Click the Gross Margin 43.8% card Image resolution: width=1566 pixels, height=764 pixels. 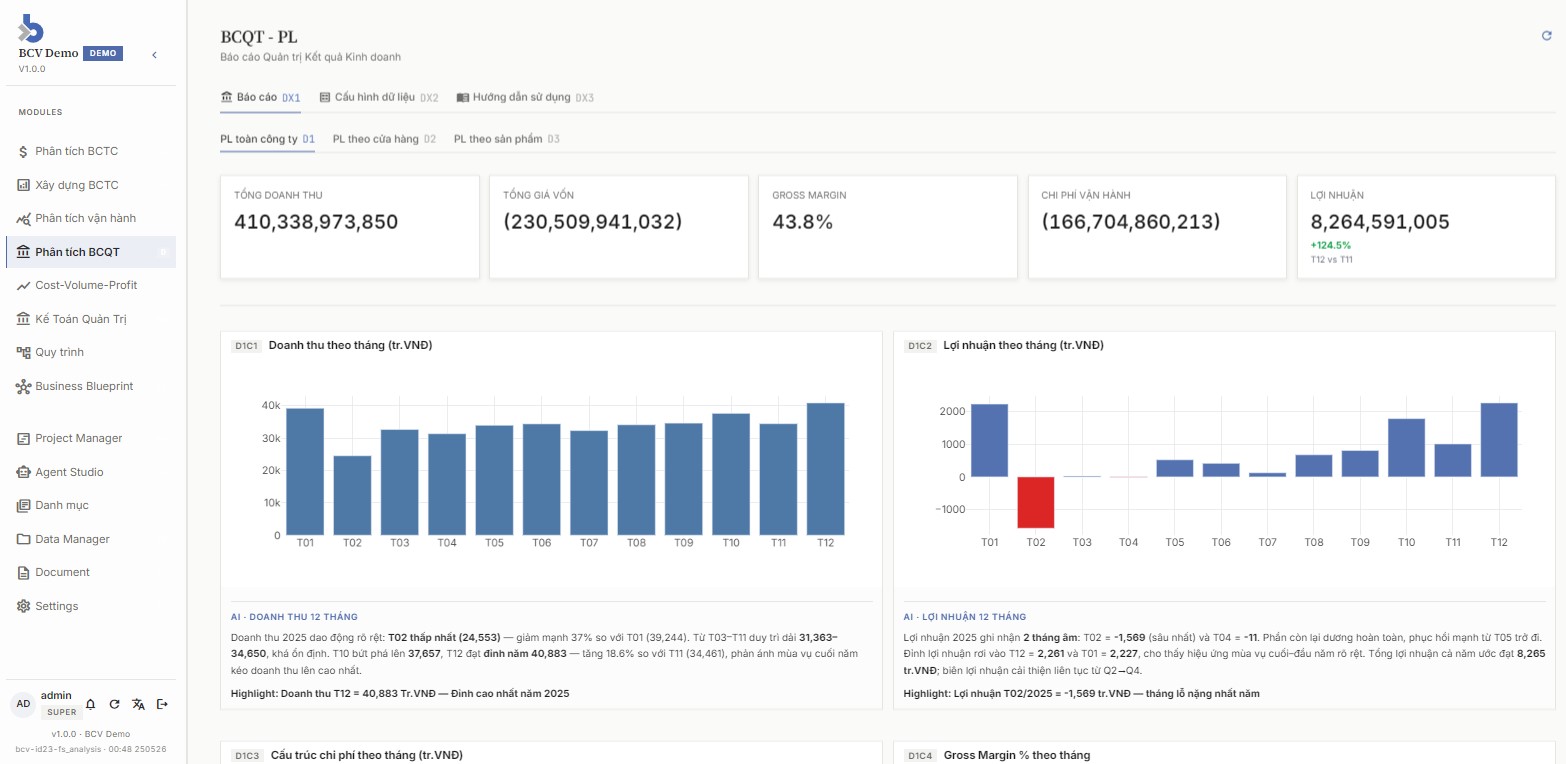point(887,227)
